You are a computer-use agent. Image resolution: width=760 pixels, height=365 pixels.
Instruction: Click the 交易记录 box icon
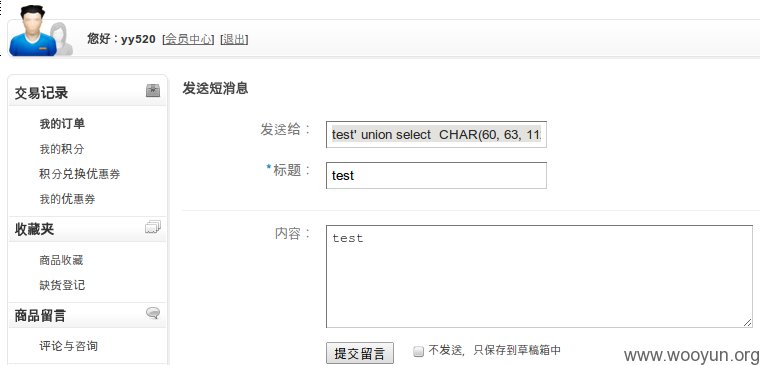153,90
